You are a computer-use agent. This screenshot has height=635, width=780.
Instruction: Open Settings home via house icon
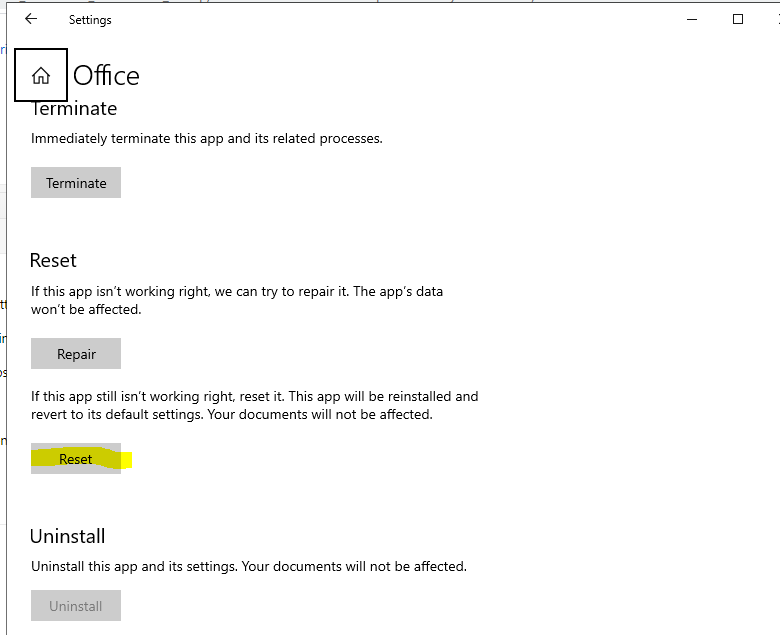point(41,76)
